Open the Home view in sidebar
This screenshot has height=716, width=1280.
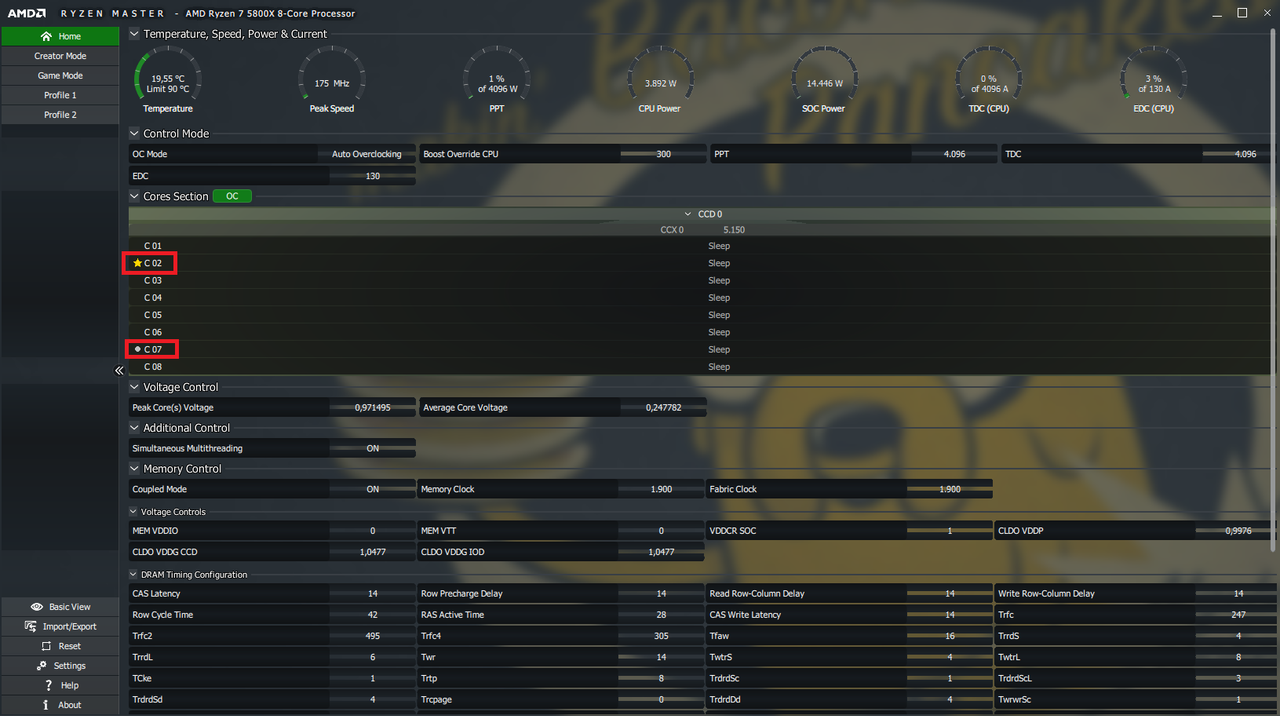point(60,36)
